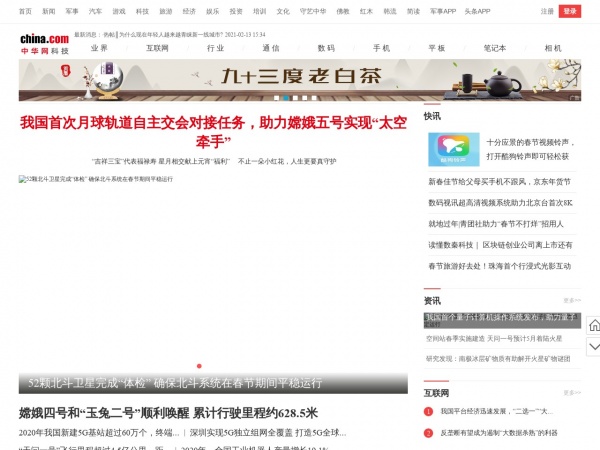600x450 pixels.
Task: Open 红木 in the top navigation
Action: [366, 11]
